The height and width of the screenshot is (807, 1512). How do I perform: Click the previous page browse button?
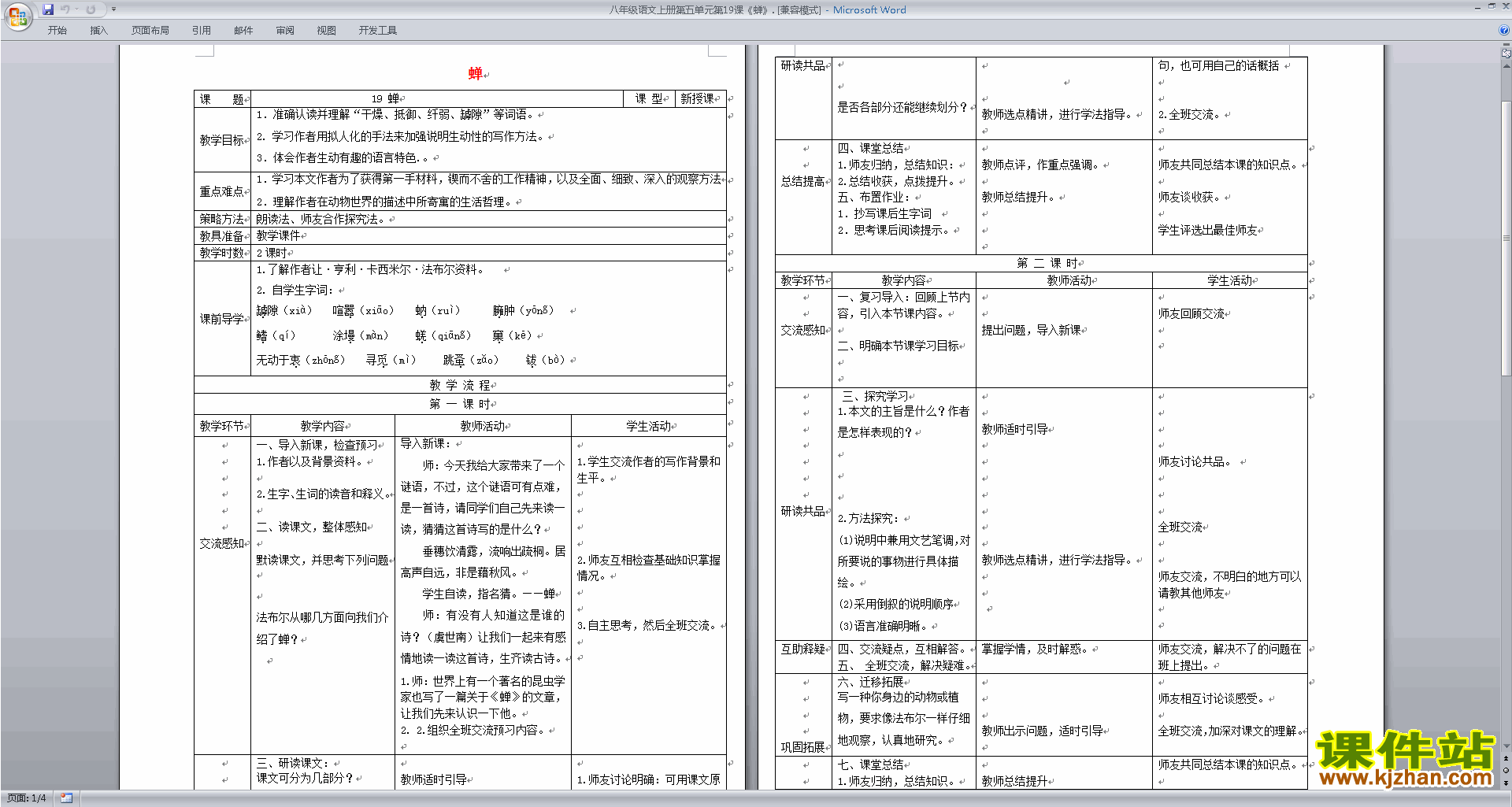click(x=1506, y=758)
